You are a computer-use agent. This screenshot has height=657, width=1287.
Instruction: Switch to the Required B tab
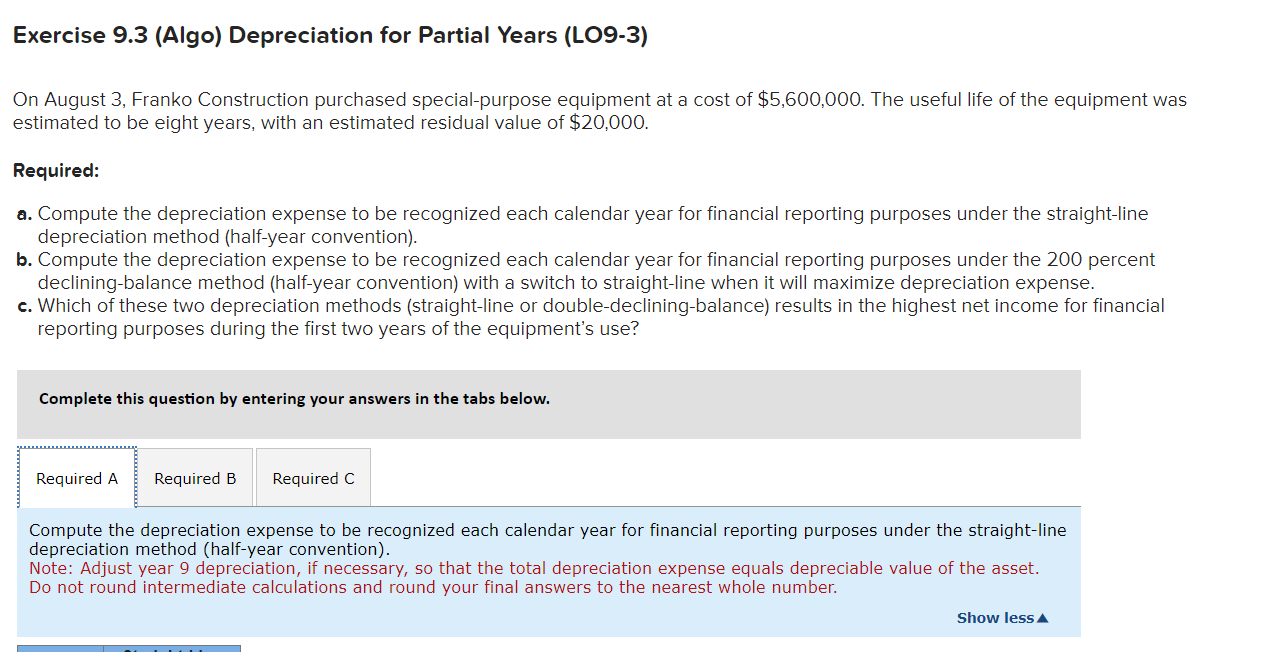click(194, 477)
